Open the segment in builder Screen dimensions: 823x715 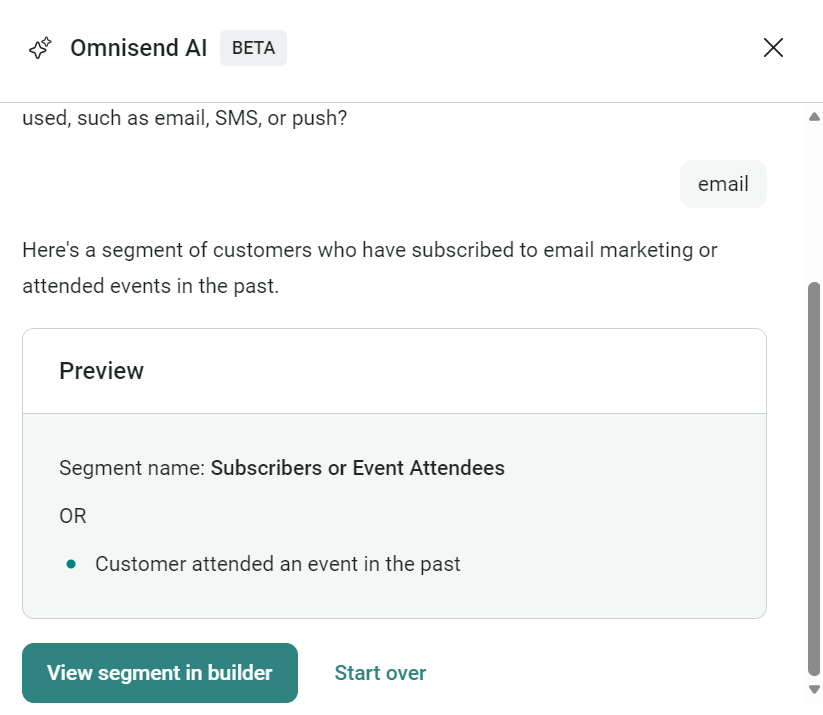point(159,672)
